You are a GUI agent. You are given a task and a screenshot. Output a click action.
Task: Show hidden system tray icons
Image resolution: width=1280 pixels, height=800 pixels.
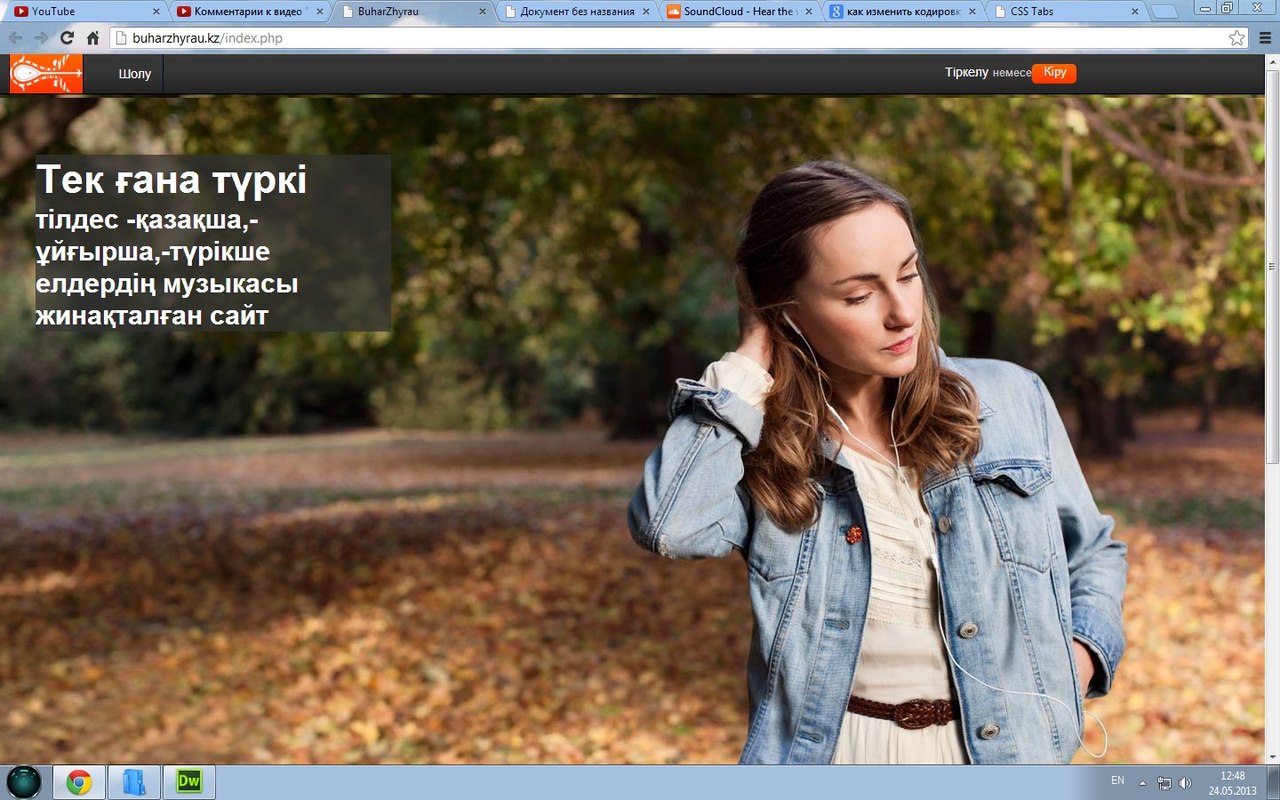[1142, 782]
